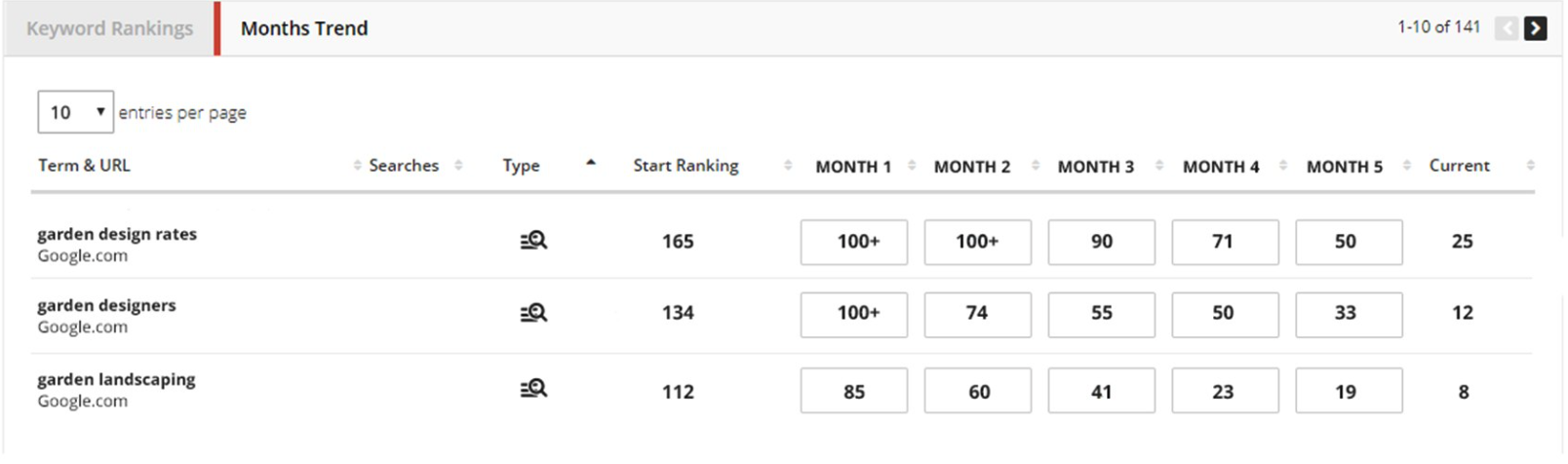Viewport: 1568px width, 464px height.
Task: Sort by Term & URL column
Action: click(84, 166)
